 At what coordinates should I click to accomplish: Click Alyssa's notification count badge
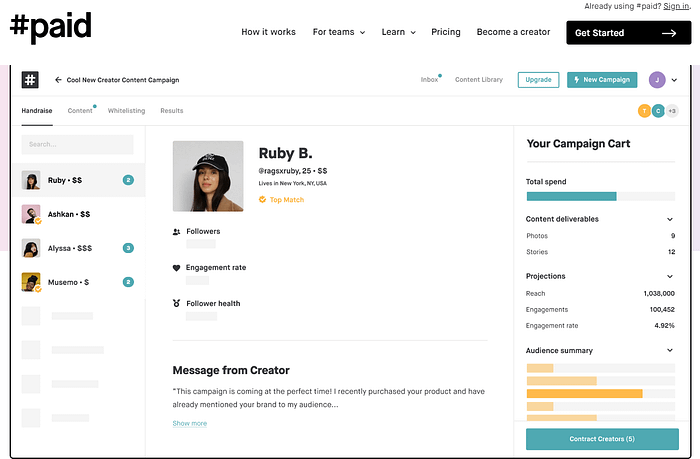click(x=128, y=248)
